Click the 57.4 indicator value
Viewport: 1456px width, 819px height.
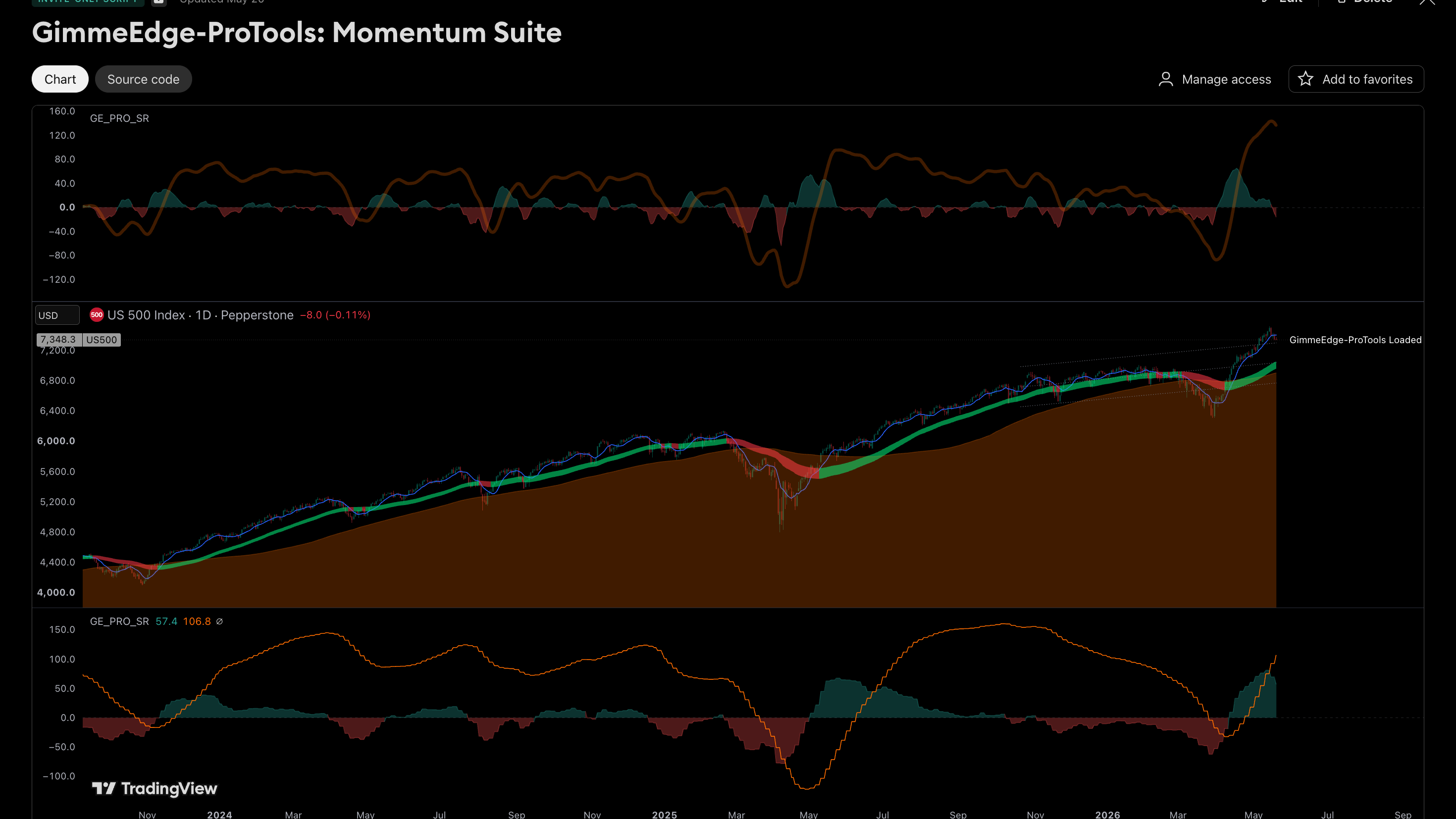(166, 621)
